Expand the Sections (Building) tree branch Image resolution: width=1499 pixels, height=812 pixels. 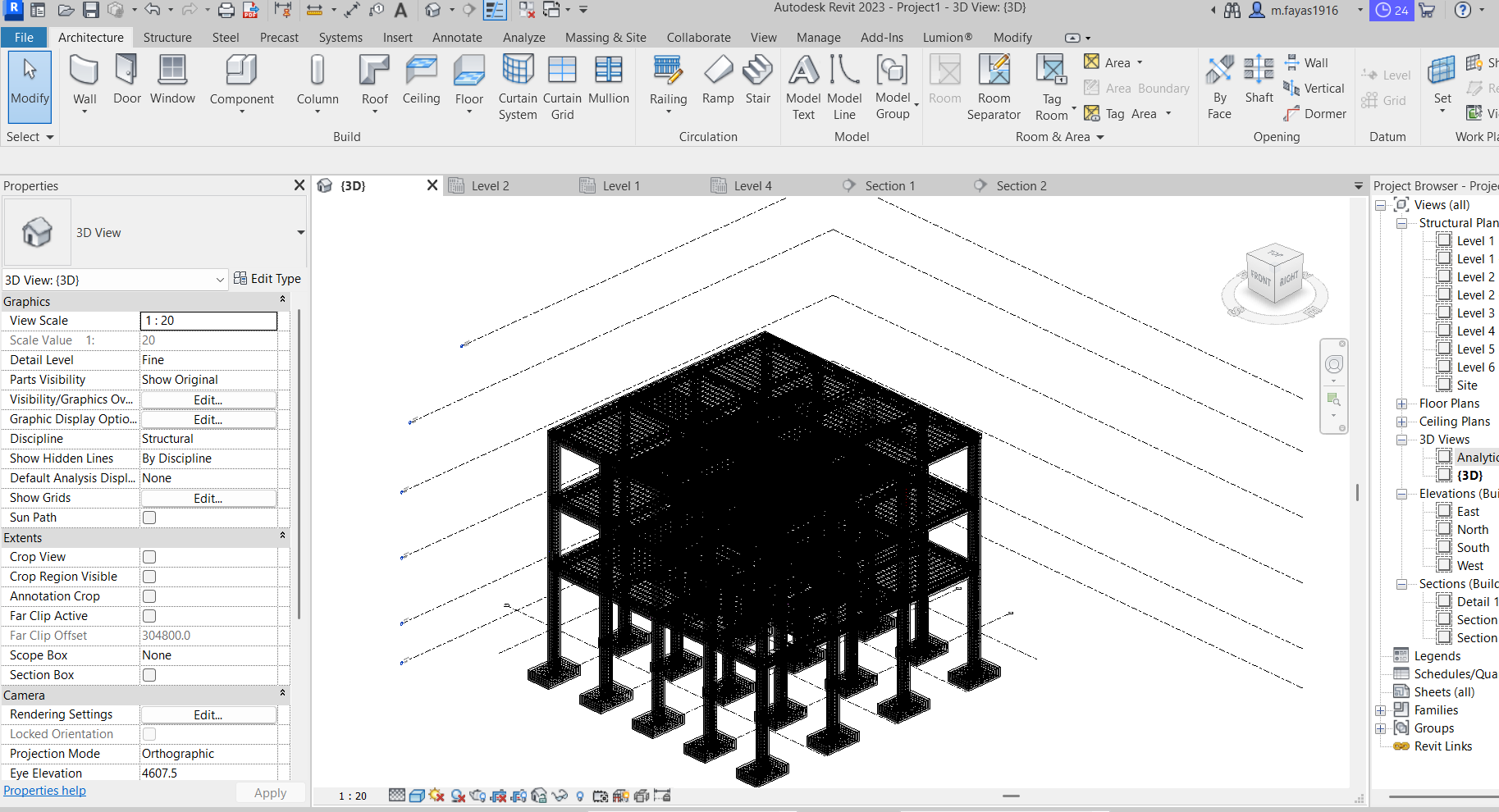click(1401, 583)
